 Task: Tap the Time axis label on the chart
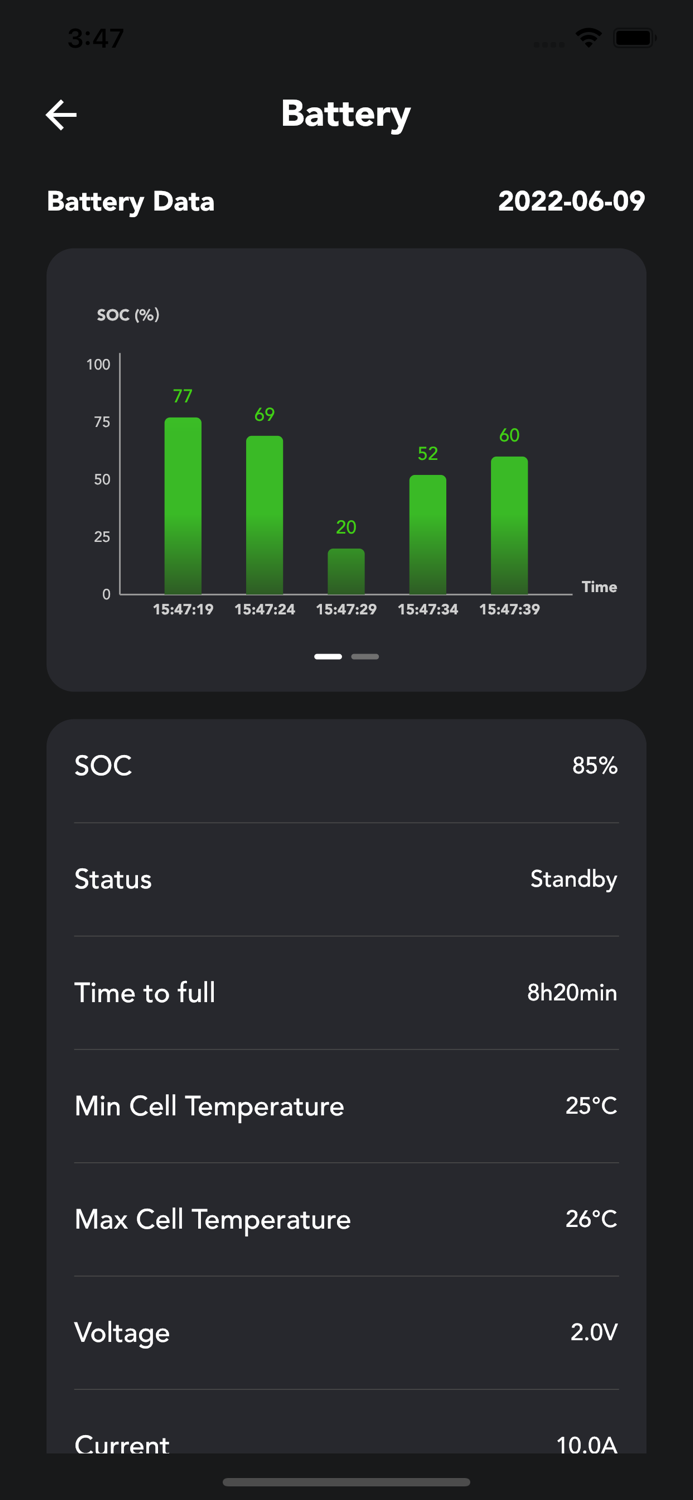[x=598, y=587]
